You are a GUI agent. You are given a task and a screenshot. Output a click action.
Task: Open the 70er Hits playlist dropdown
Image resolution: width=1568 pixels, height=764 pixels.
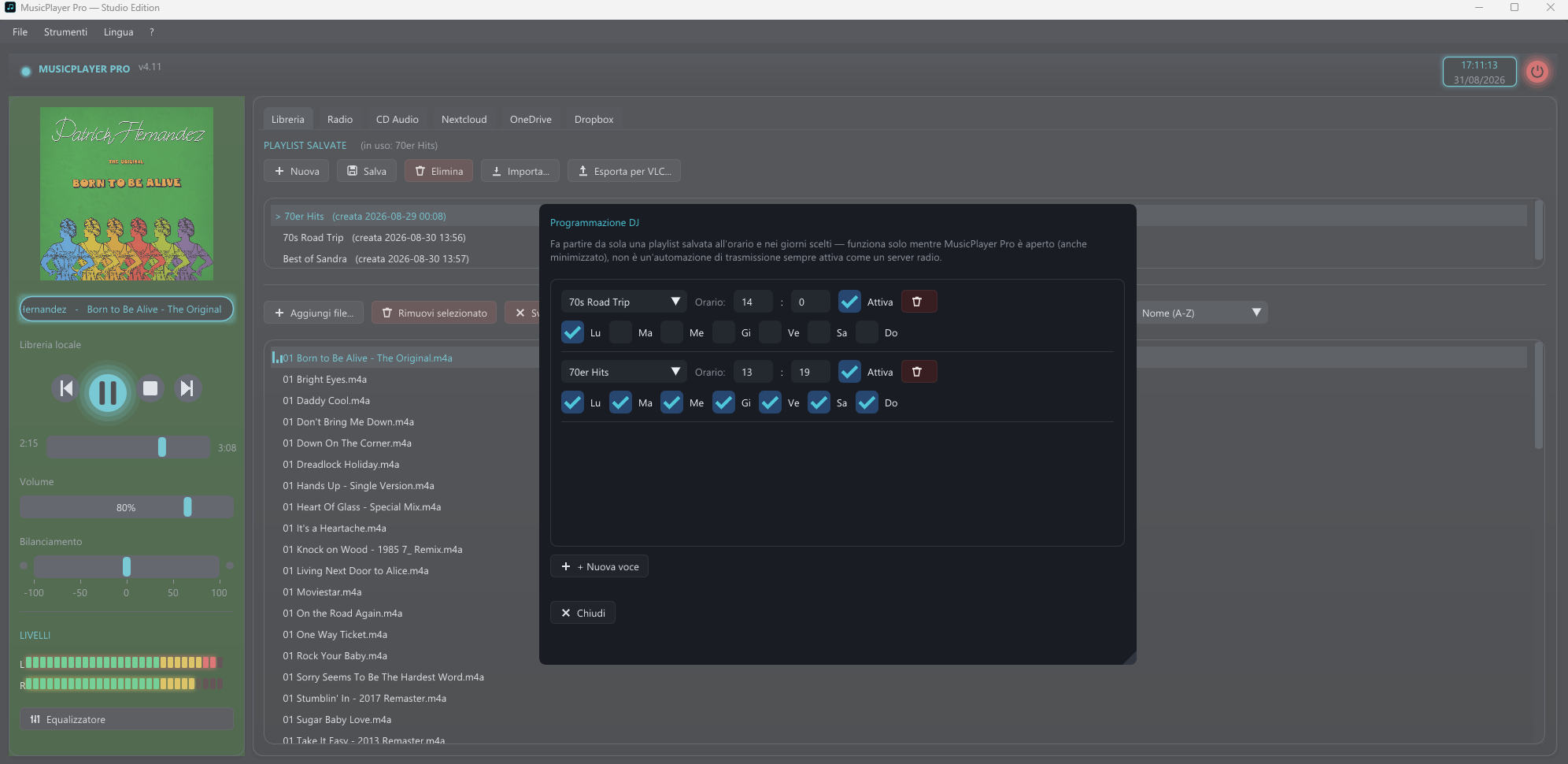click(624, 372)
